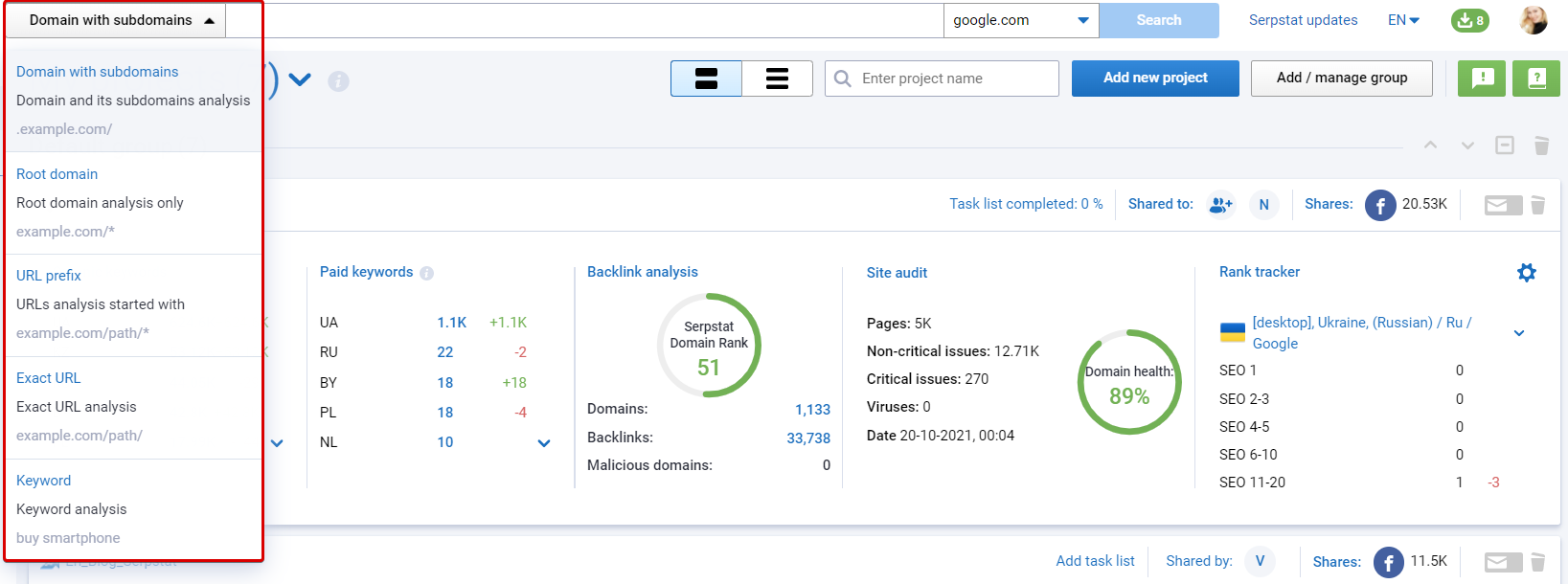Switch to the compact list view layout
The width and height of the screenshot is (1568, 584).
(x=777, y=79)
